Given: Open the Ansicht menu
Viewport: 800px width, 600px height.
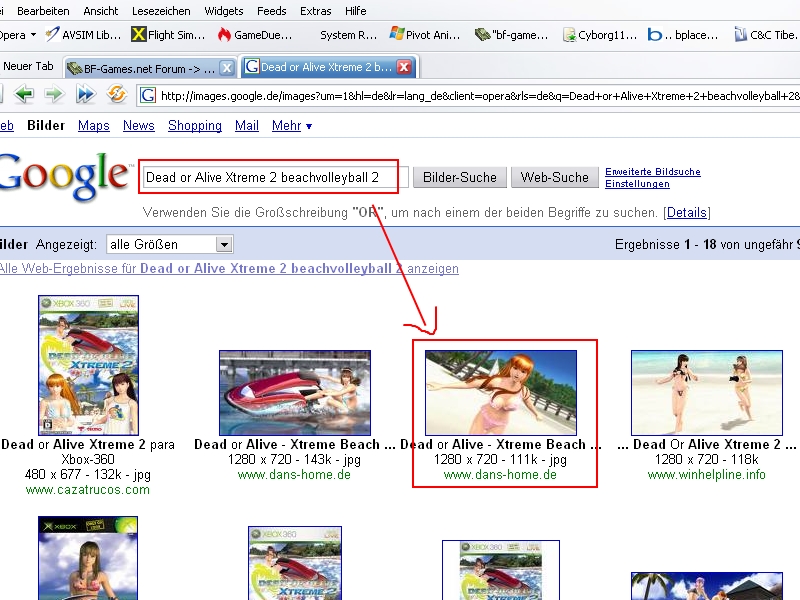Looking at the screenshot, I should (x=101, y=11).
